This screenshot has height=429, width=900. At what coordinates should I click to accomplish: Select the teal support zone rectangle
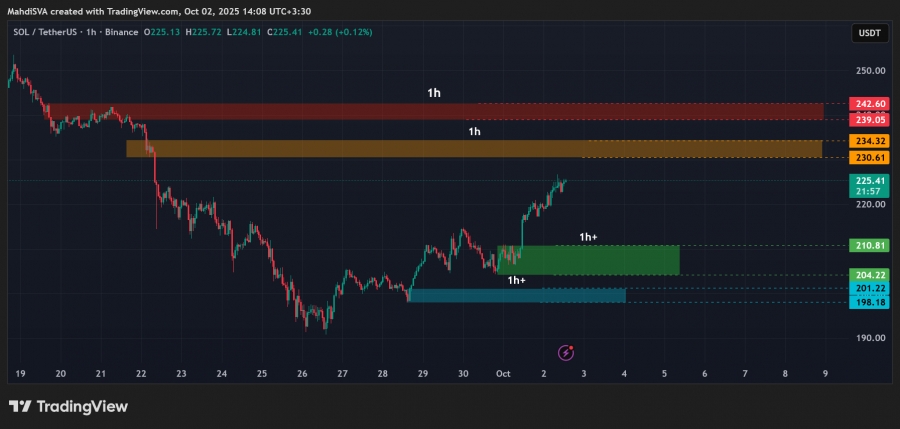click(x=515, y=295)
